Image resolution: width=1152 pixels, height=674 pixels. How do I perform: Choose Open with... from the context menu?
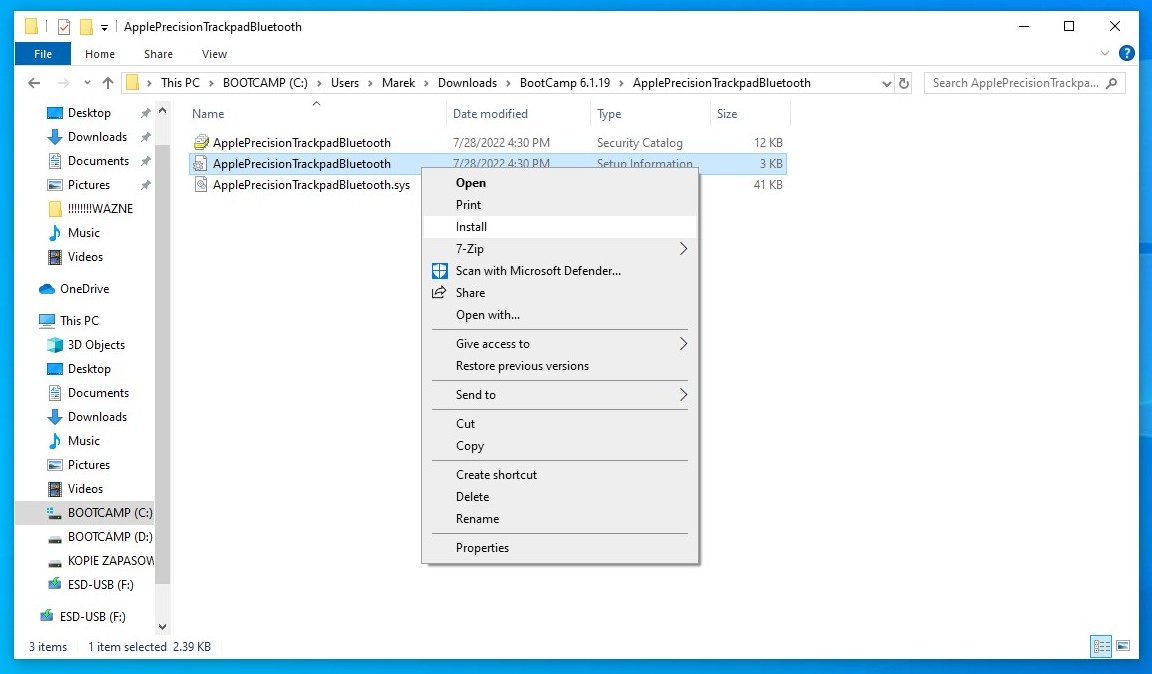[560, 315]
